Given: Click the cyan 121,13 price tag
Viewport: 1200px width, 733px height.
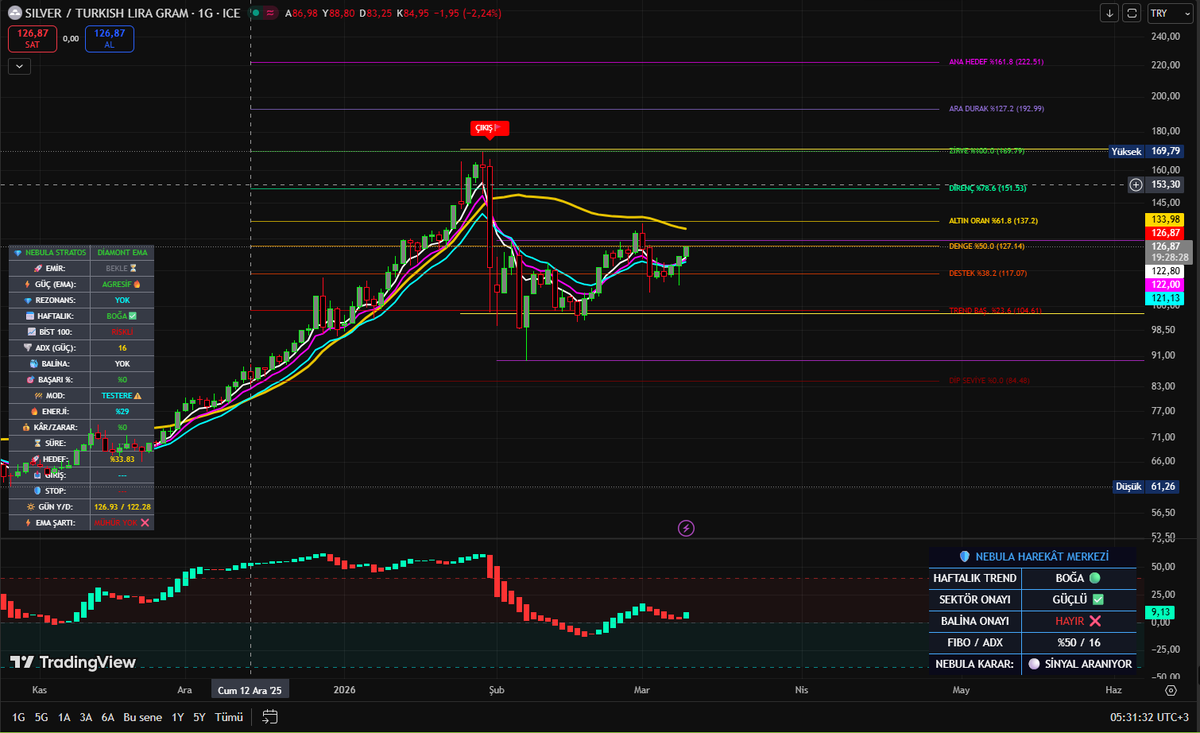Looking at the screenshot, I should click(1166, 298).
